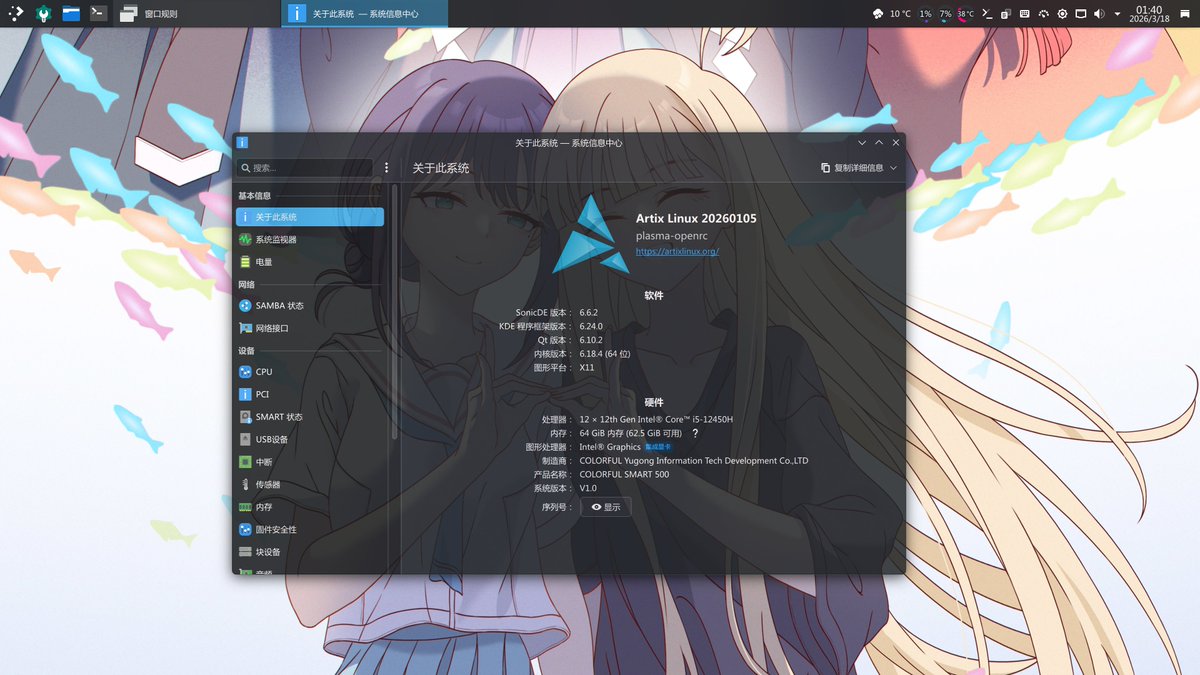
Task: Click the Artix Linux 20260105 title
Action: pos(696,218)
